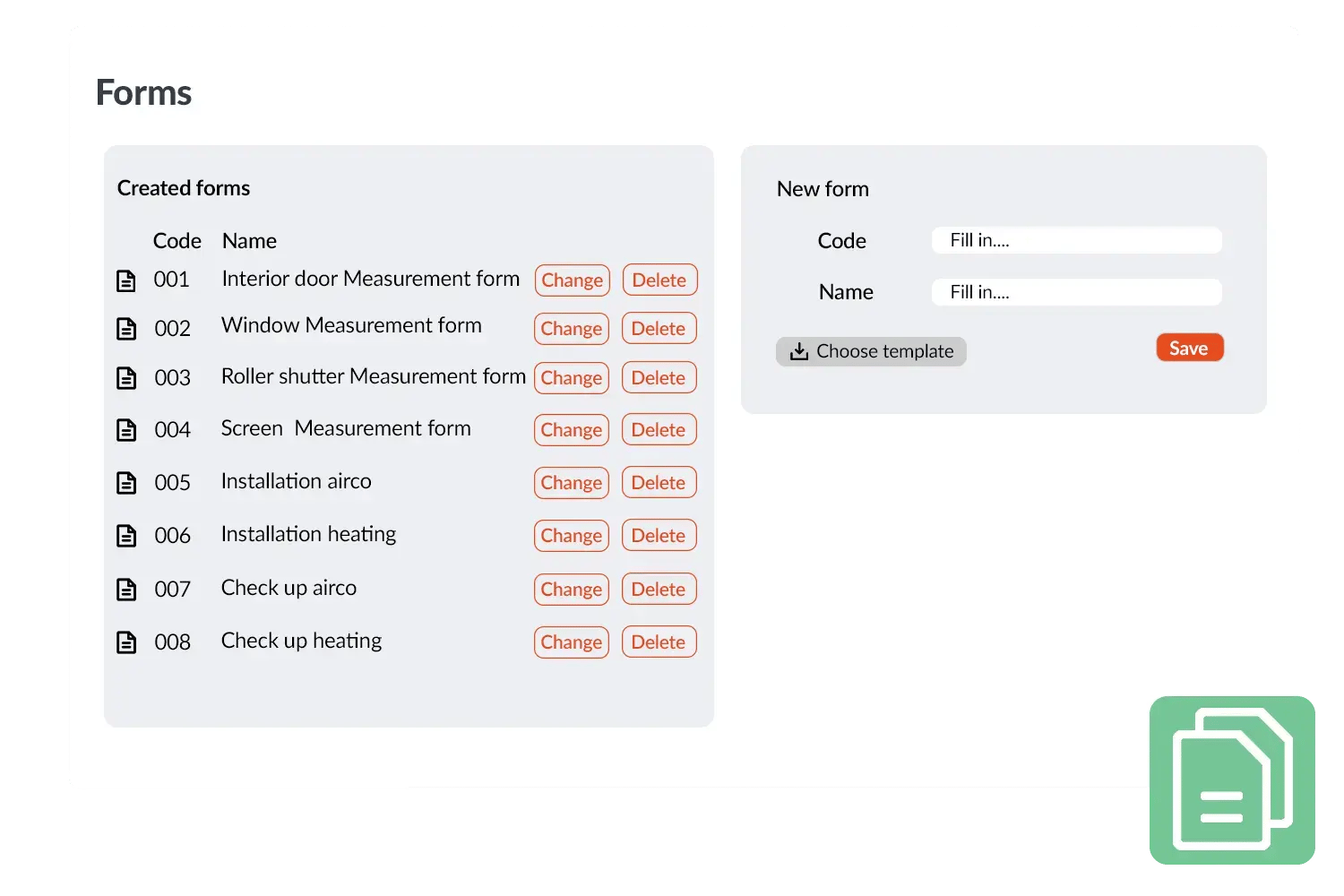The width and height of the screenshot is (1344, 896).
Task: Delete the Screen Measurement form
Action: tap(659, 430)
